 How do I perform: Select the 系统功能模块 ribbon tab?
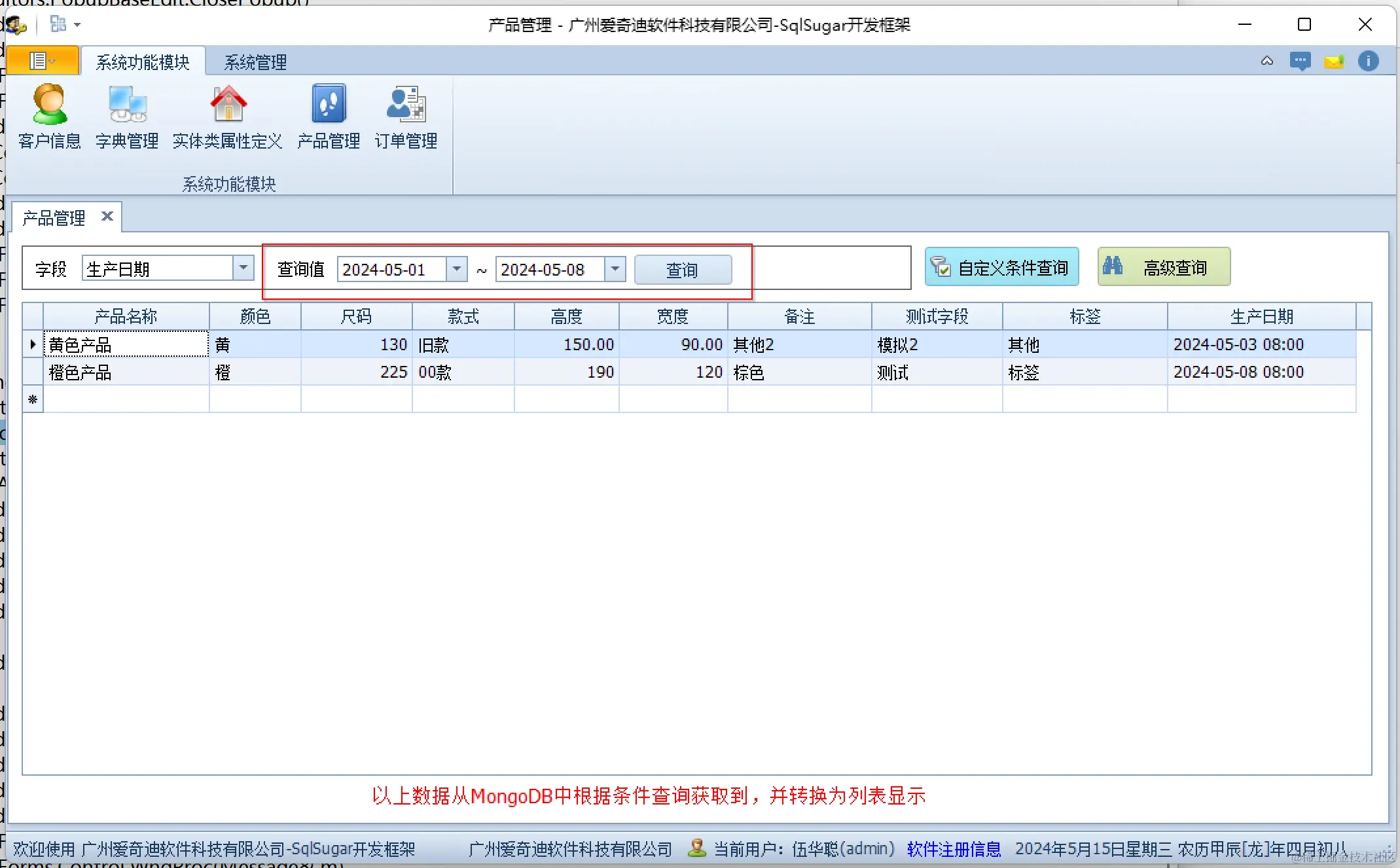tap(143, 62)
